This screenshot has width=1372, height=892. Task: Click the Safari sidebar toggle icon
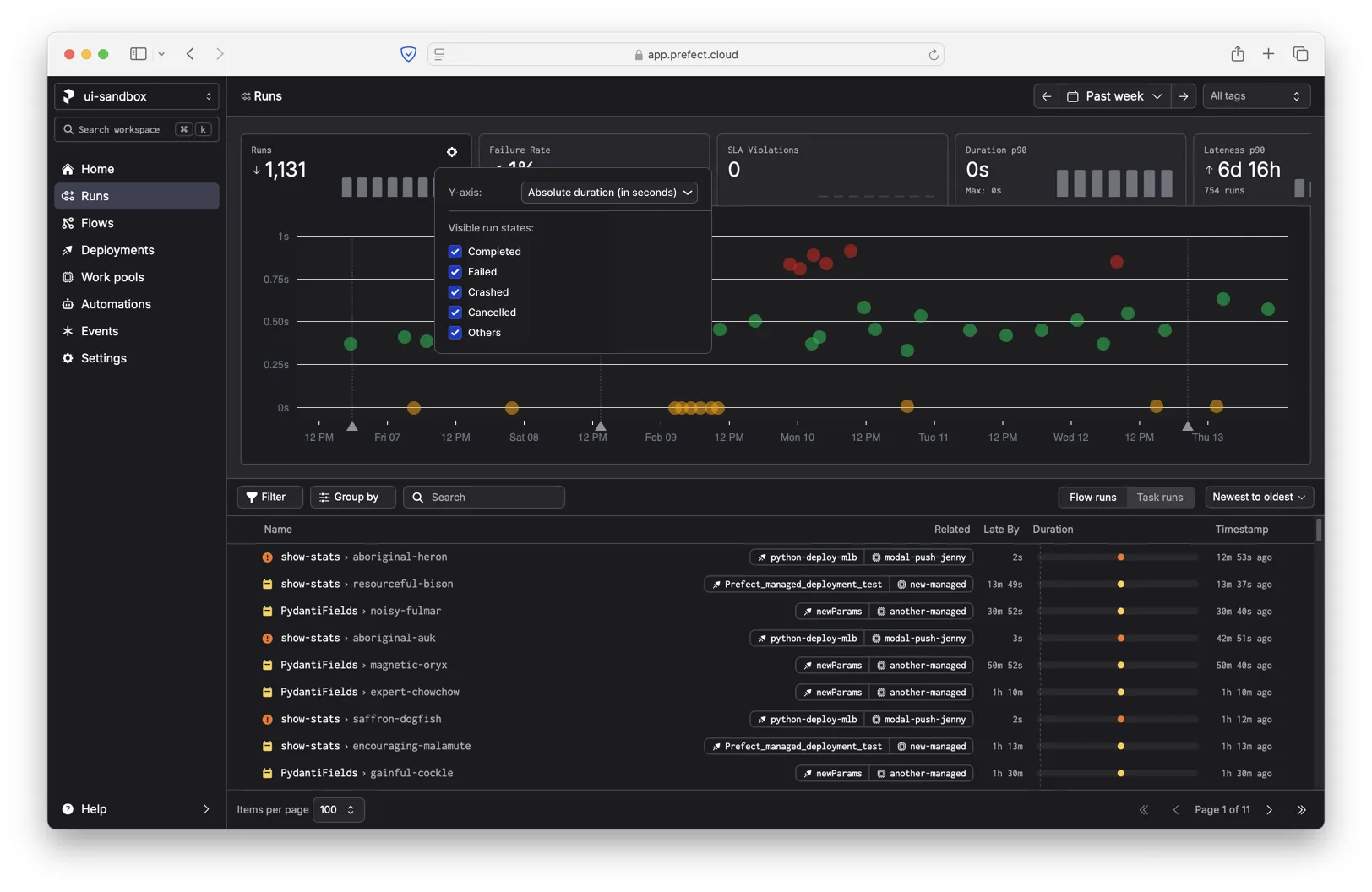[x=139, y=54]
